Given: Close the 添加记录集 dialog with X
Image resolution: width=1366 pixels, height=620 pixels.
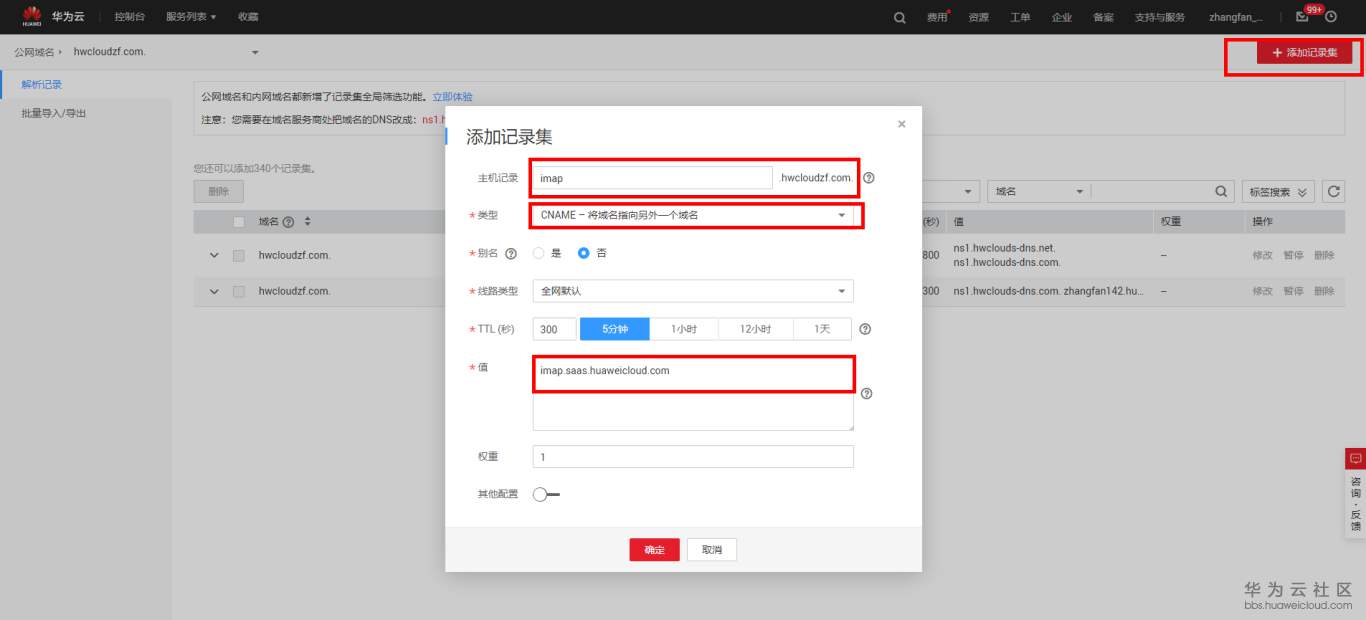Looking at the screenshot, I should [901, 124].
